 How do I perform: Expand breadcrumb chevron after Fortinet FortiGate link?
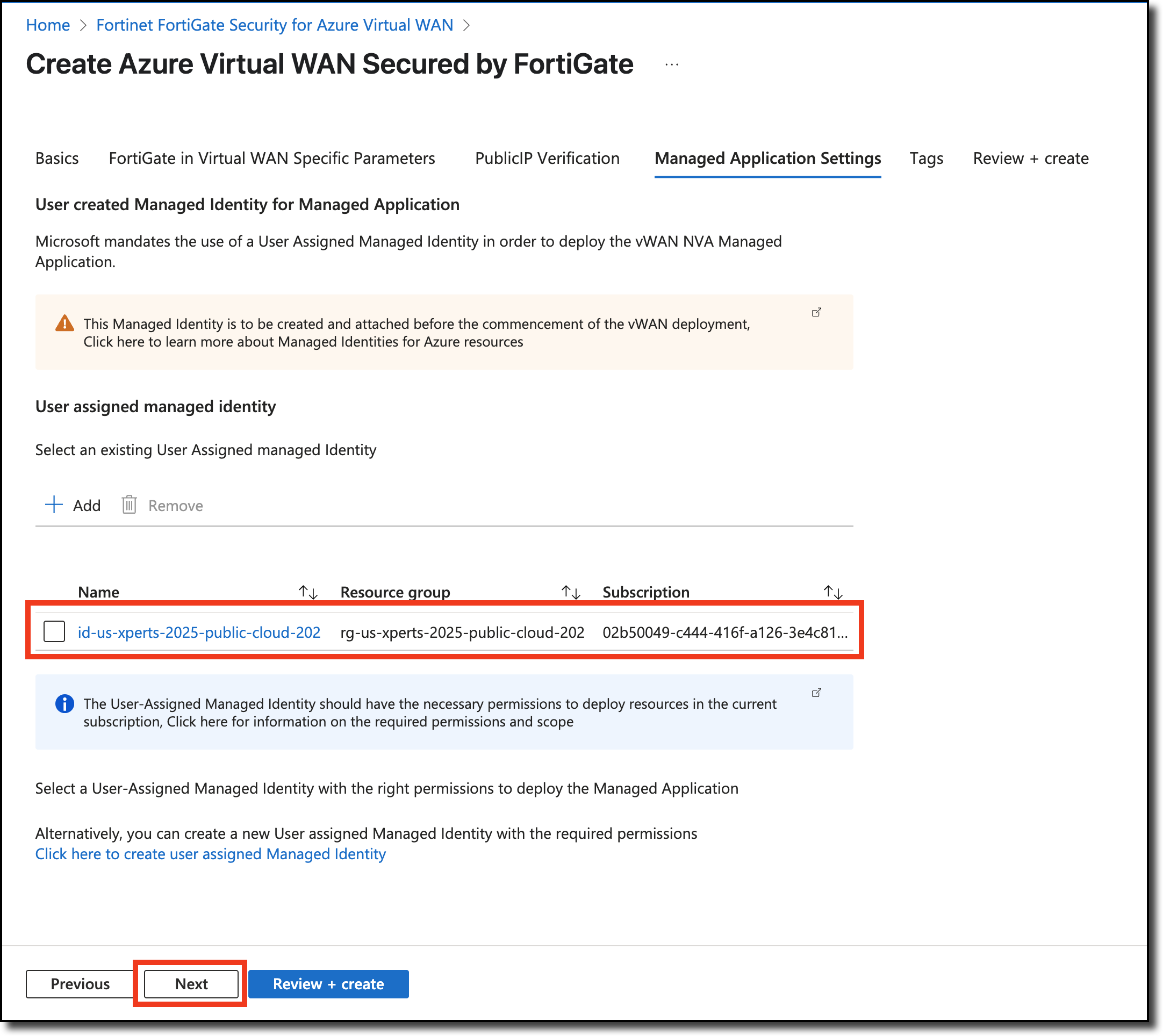467,26
